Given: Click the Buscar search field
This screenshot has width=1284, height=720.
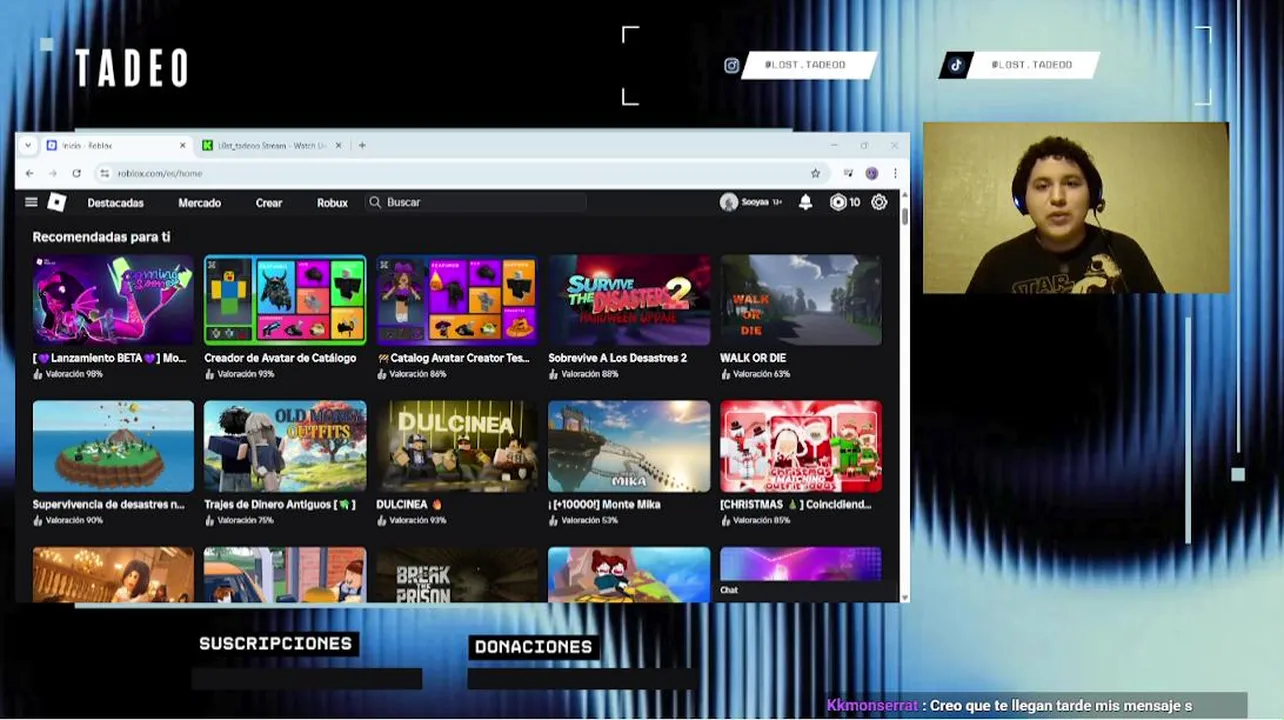Looking at the screenshot, I should (x=476, y=202).
